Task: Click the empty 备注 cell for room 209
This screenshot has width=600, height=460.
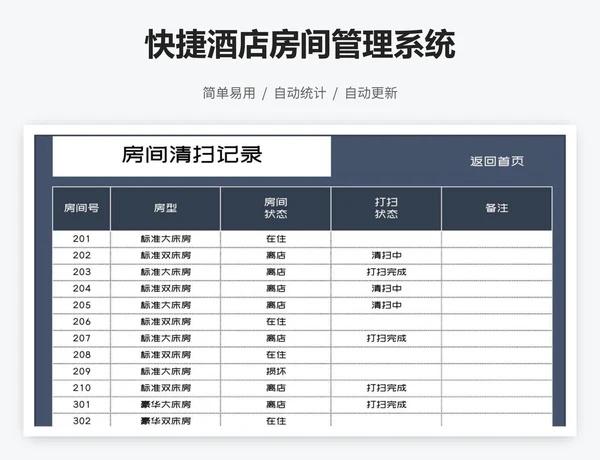Action: (x=497, y=371)
